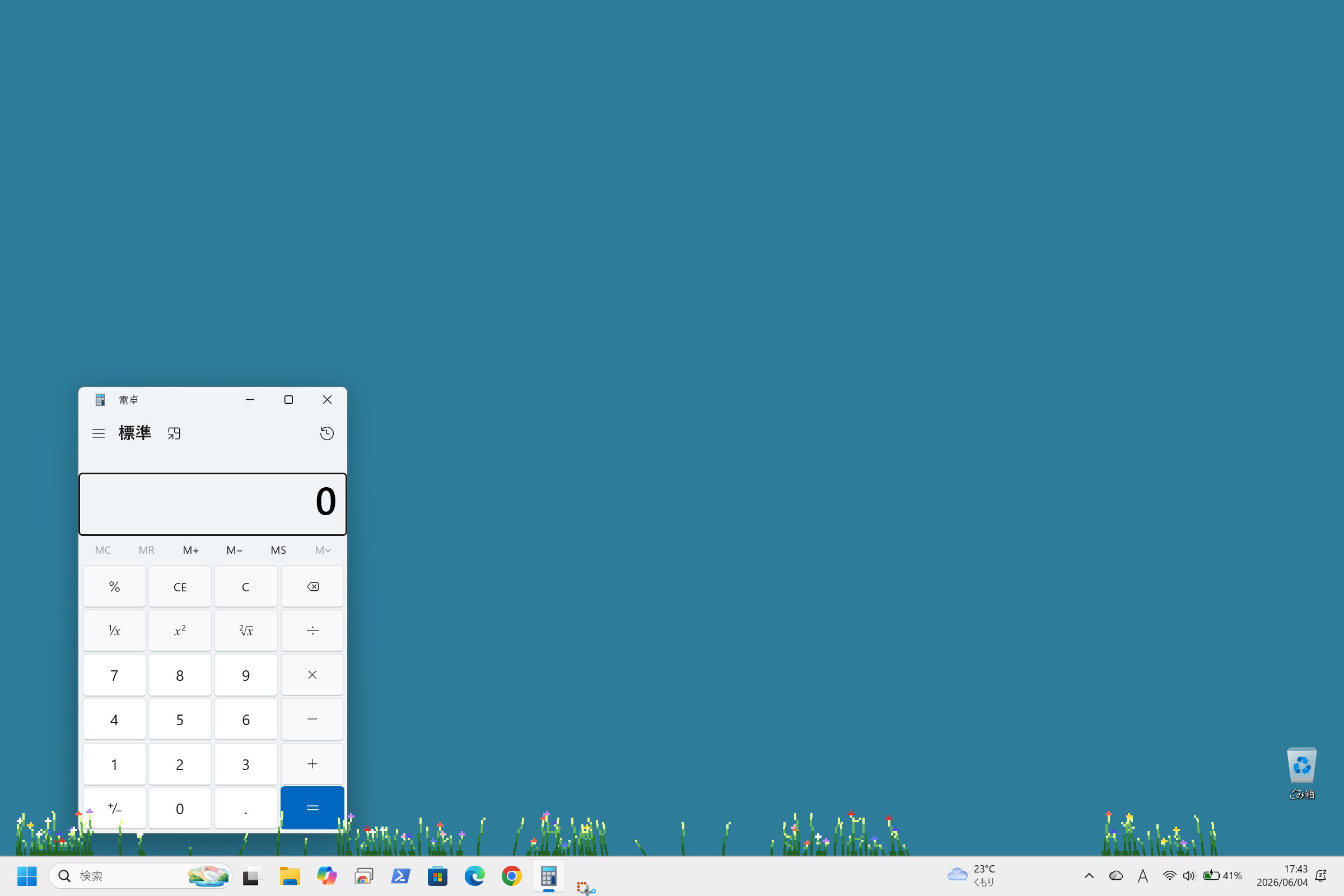1344x896 pixels.
Task: Click the digit 1 key
Action: tap(114, 764)
